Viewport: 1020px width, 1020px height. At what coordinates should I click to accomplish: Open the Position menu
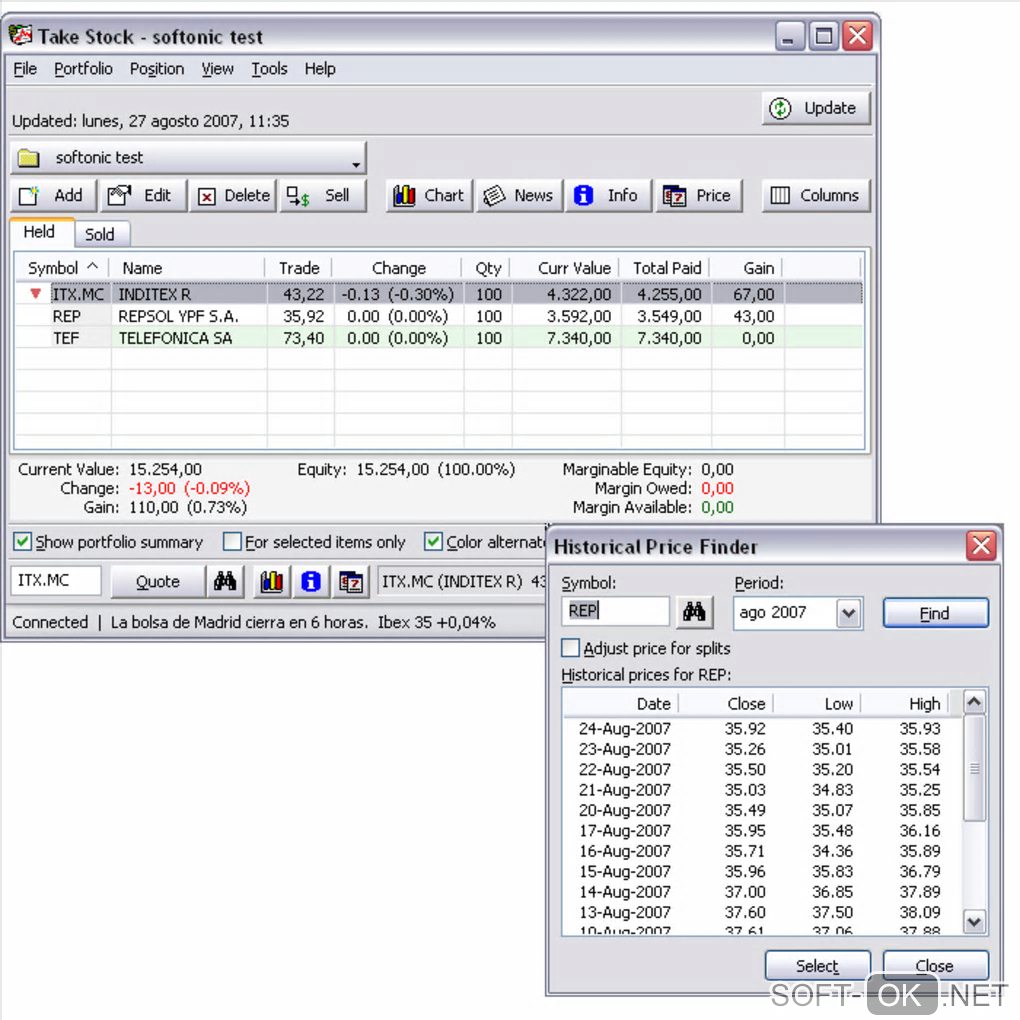[157, 68]
